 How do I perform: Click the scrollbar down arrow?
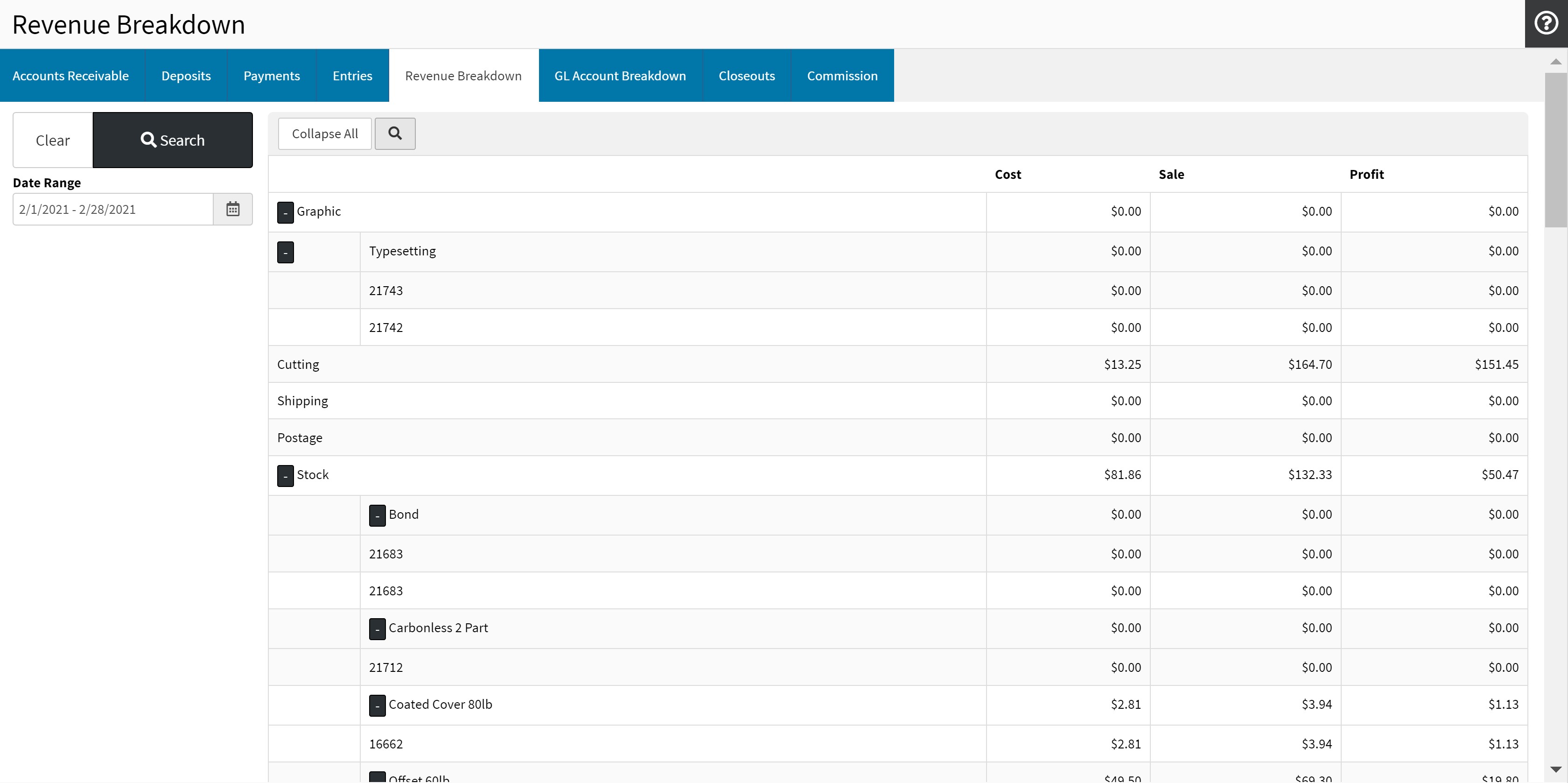coord(1555,769)
